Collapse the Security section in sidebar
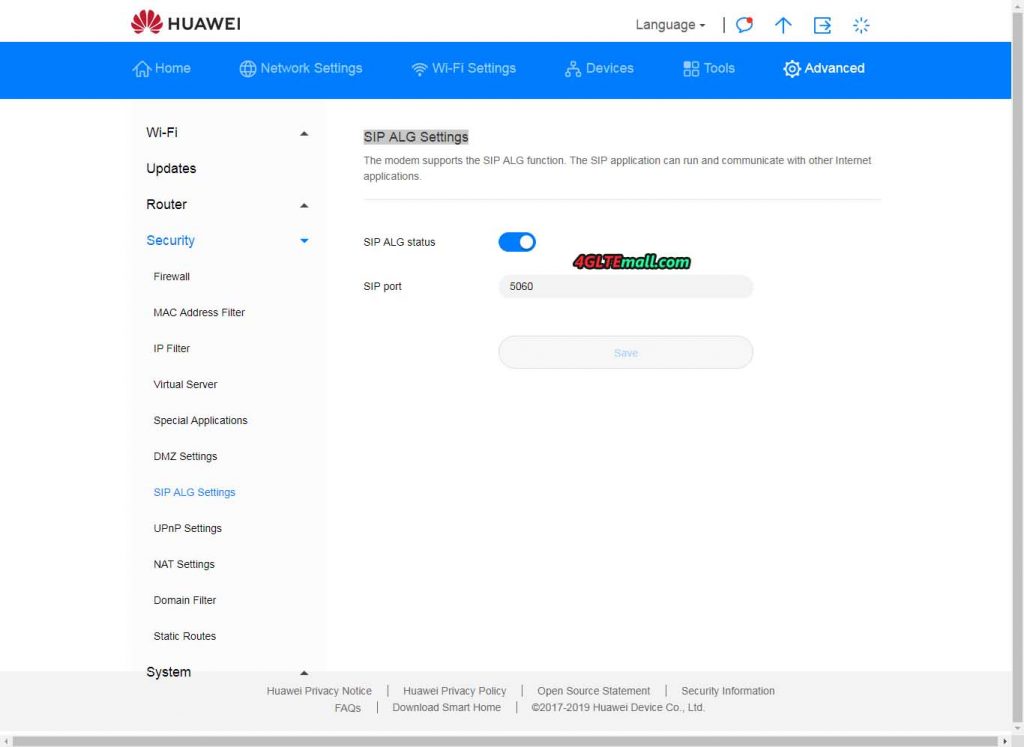This screenshot has width=1024, height=747. click(304, 240)
